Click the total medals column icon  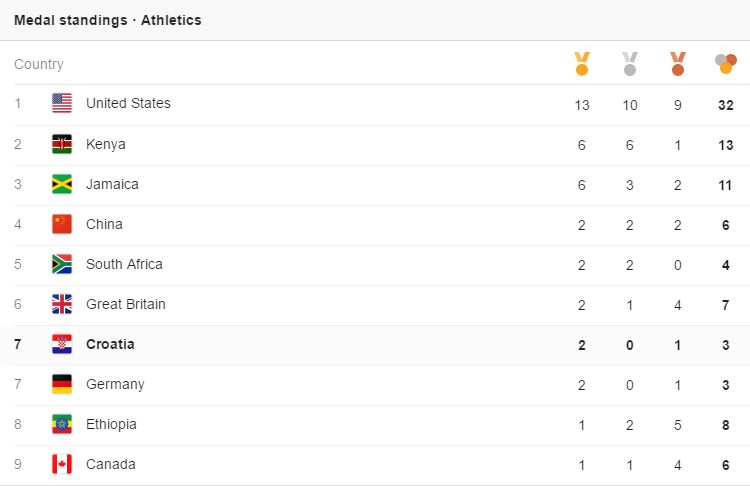(726, 64)
